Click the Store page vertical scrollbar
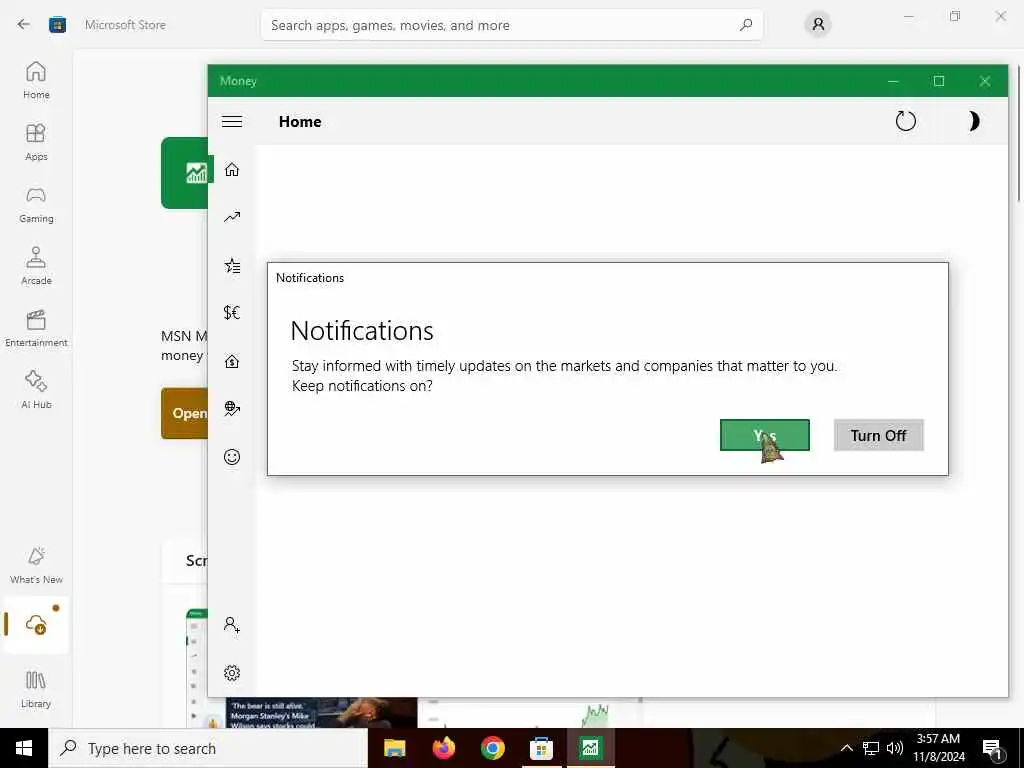This screenshot has height=768, width=1024. (1018, 134)
